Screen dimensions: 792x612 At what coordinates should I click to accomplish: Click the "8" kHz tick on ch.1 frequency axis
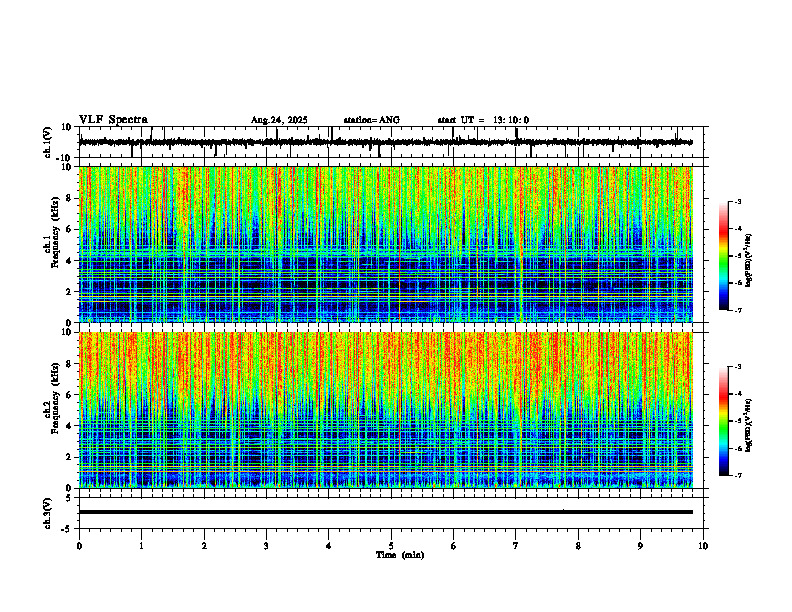pos(71,198)
